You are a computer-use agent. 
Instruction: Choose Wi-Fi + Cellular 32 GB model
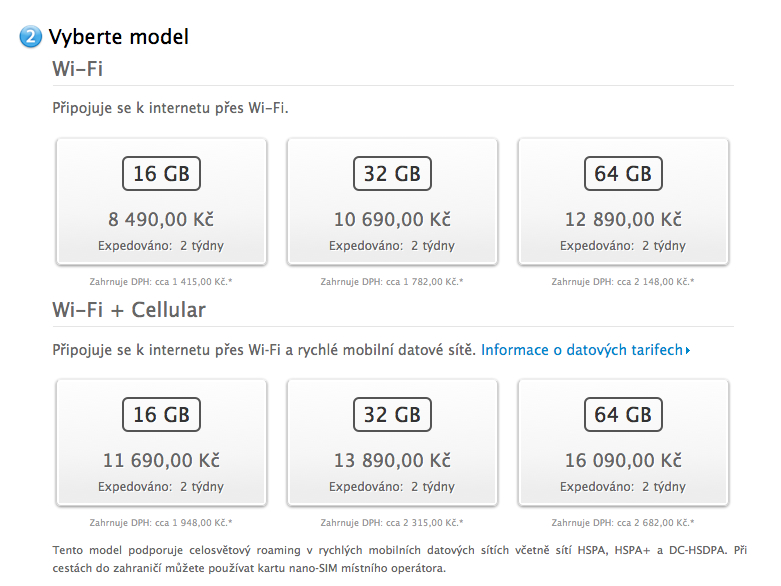coord(392,442)
